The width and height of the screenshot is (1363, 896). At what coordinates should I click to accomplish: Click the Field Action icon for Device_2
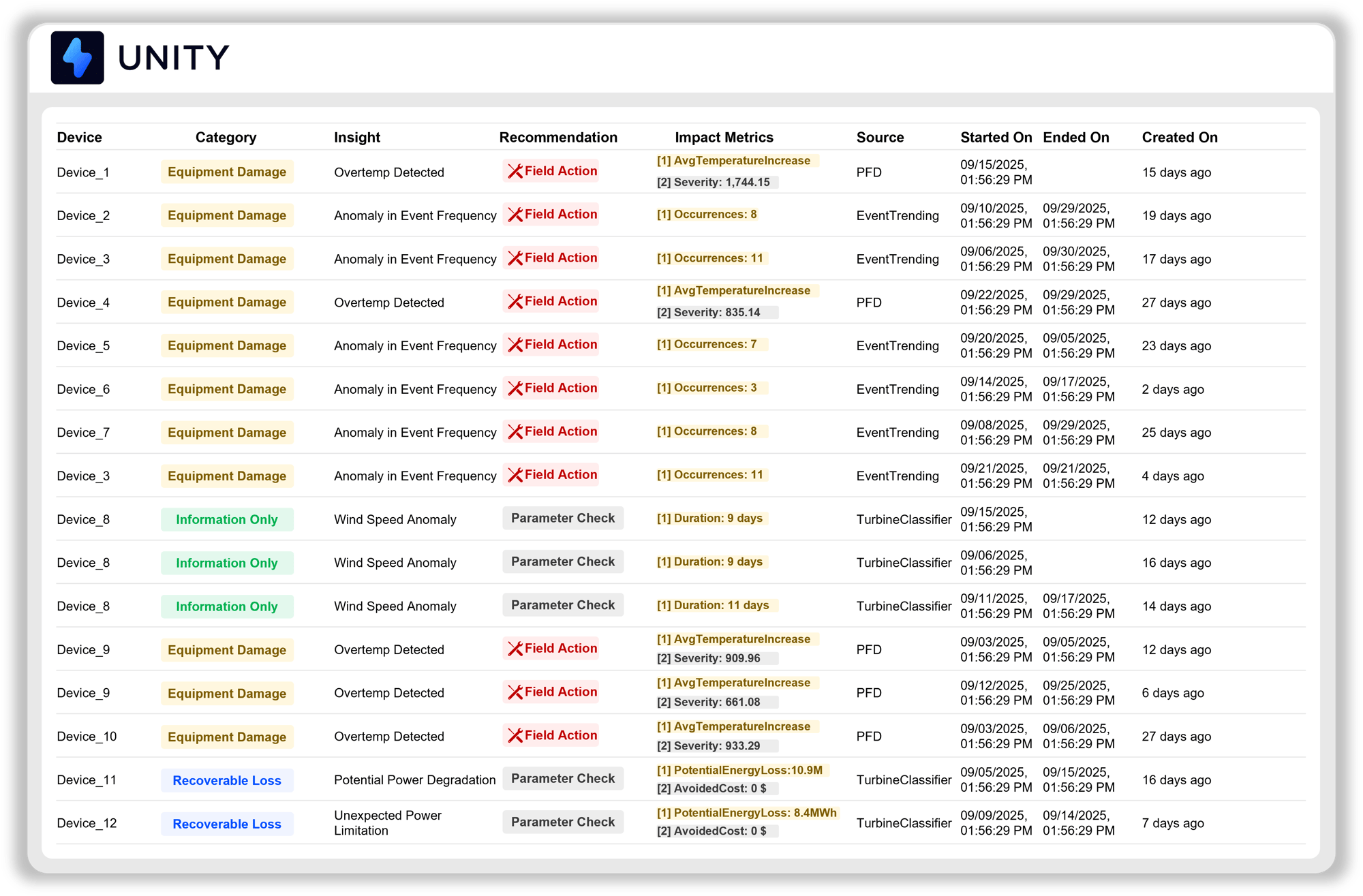517,214
